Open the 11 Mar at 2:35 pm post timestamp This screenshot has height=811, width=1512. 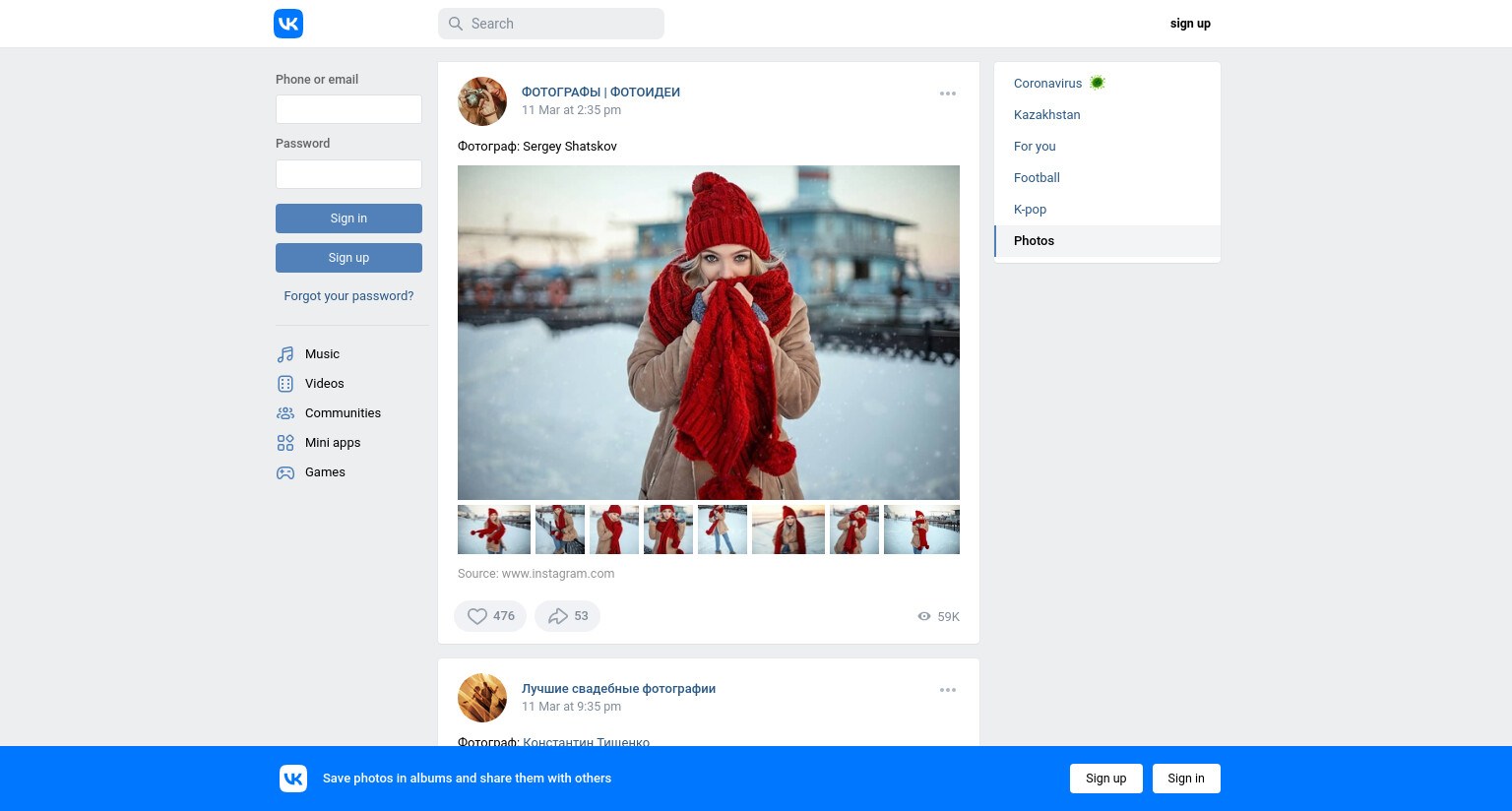point(571,110)
